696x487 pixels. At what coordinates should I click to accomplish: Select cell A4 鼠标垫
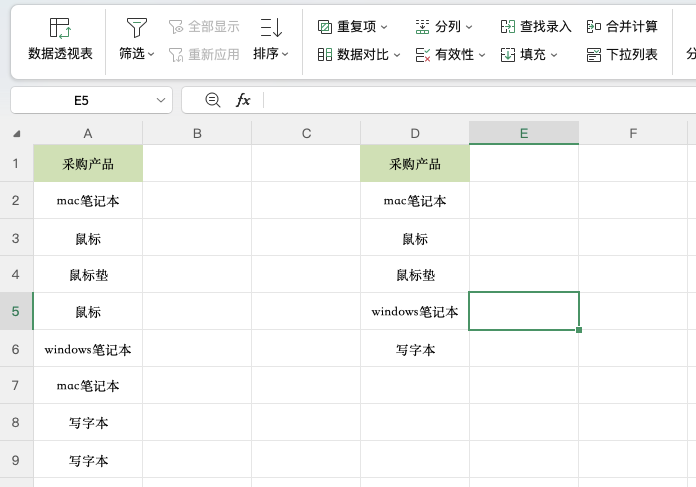tap(88, 274)
